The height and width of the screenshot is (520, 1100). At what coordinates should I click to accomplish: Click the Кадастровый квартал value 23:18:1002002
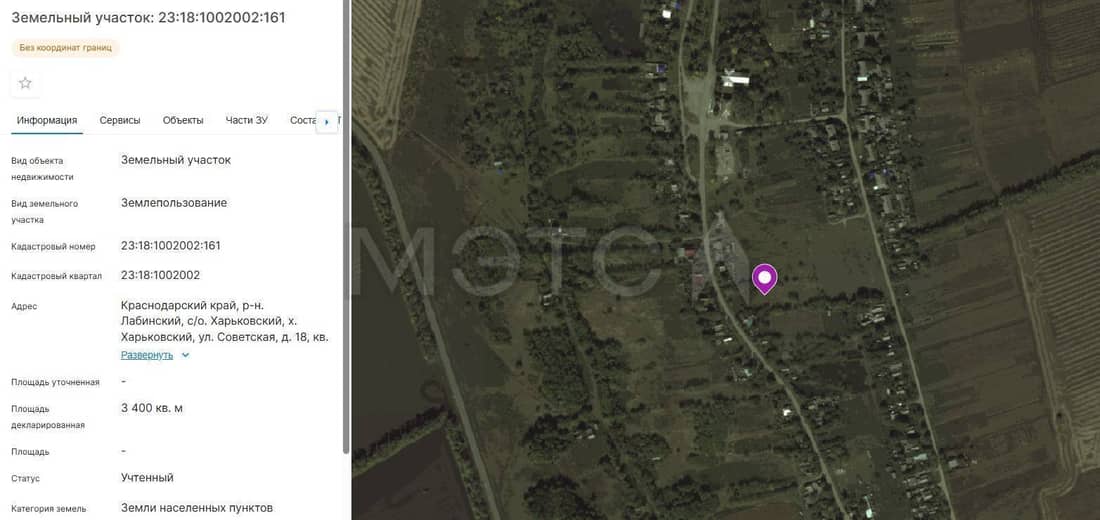(x=160, y=275)
